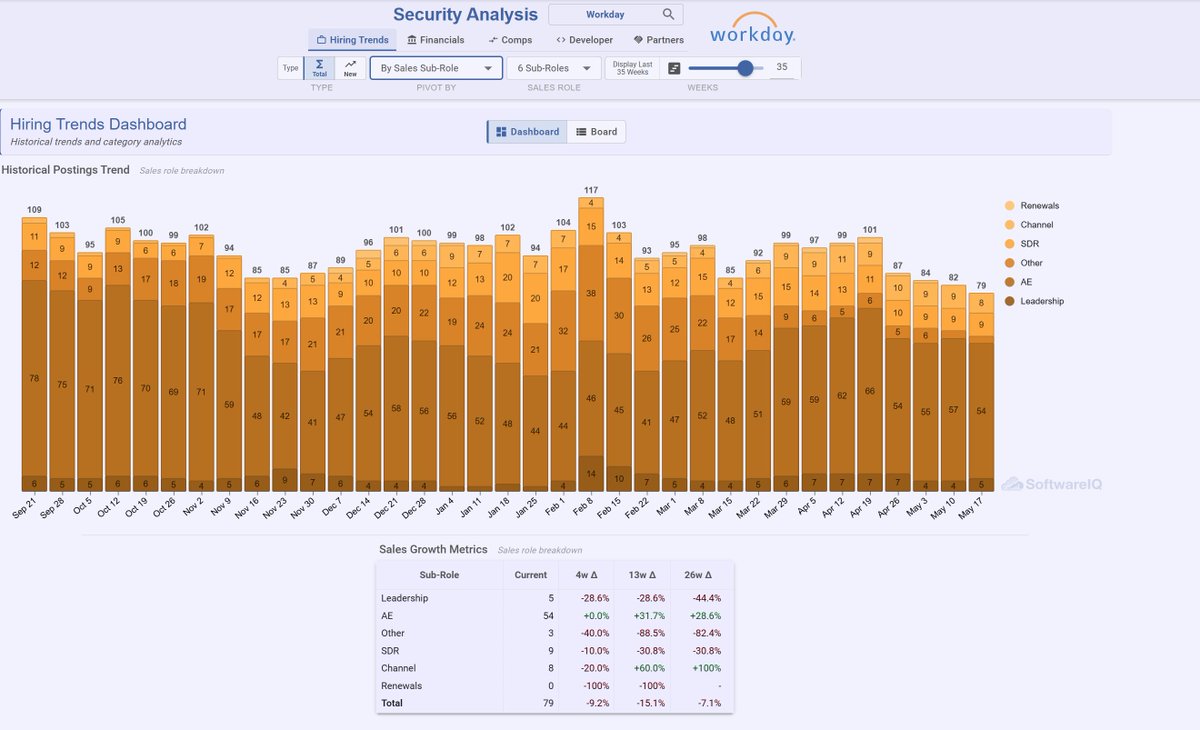This screenshot has width=1200, height=730.
Task: Click the Sales Growth Metrics heading
Action: pos(433,549)
